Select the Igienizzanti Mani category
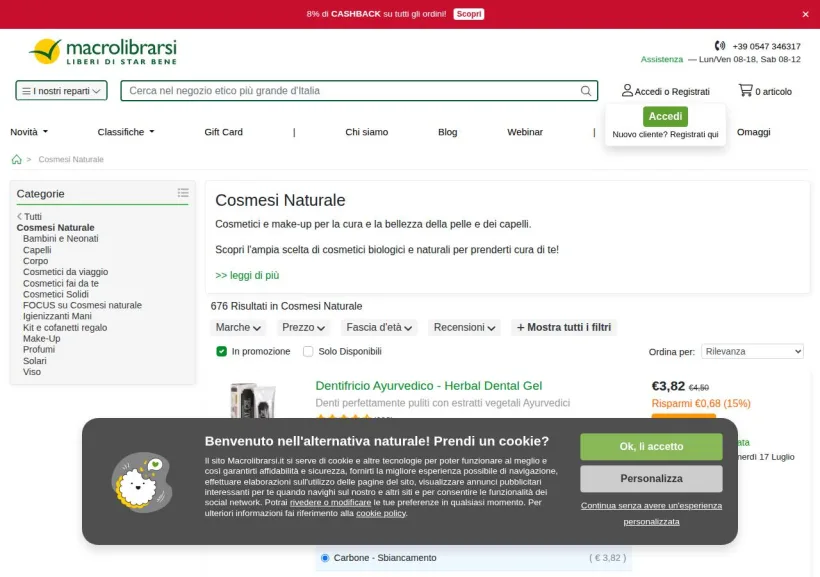 tap(57, 316)
